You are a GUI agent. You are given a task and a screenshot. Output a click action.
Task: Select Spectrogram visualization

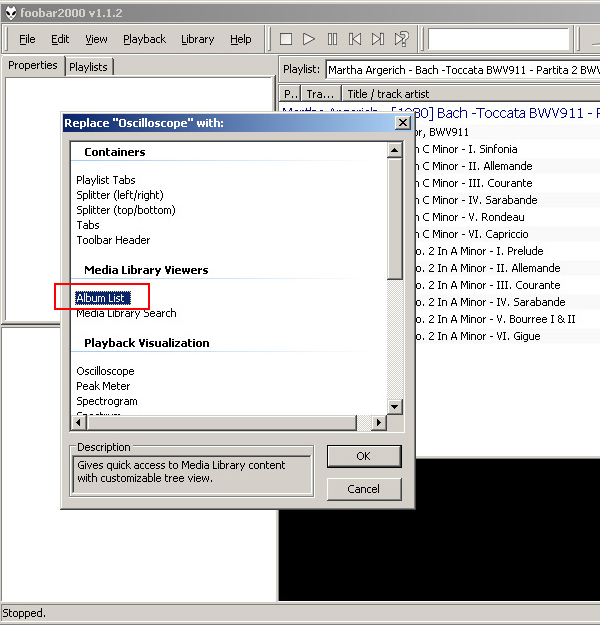click(107, 401)
